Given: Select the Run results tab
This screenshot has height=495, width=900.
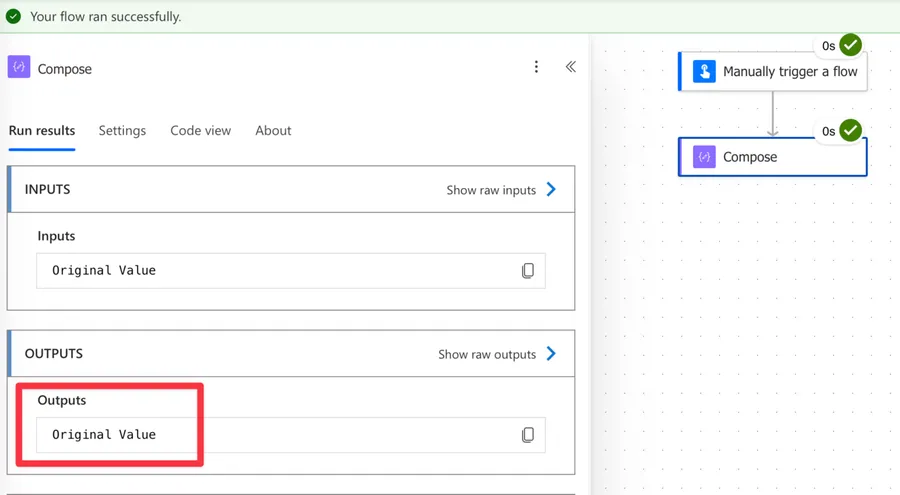Looking at the screenshot, I should pos(42,131).
